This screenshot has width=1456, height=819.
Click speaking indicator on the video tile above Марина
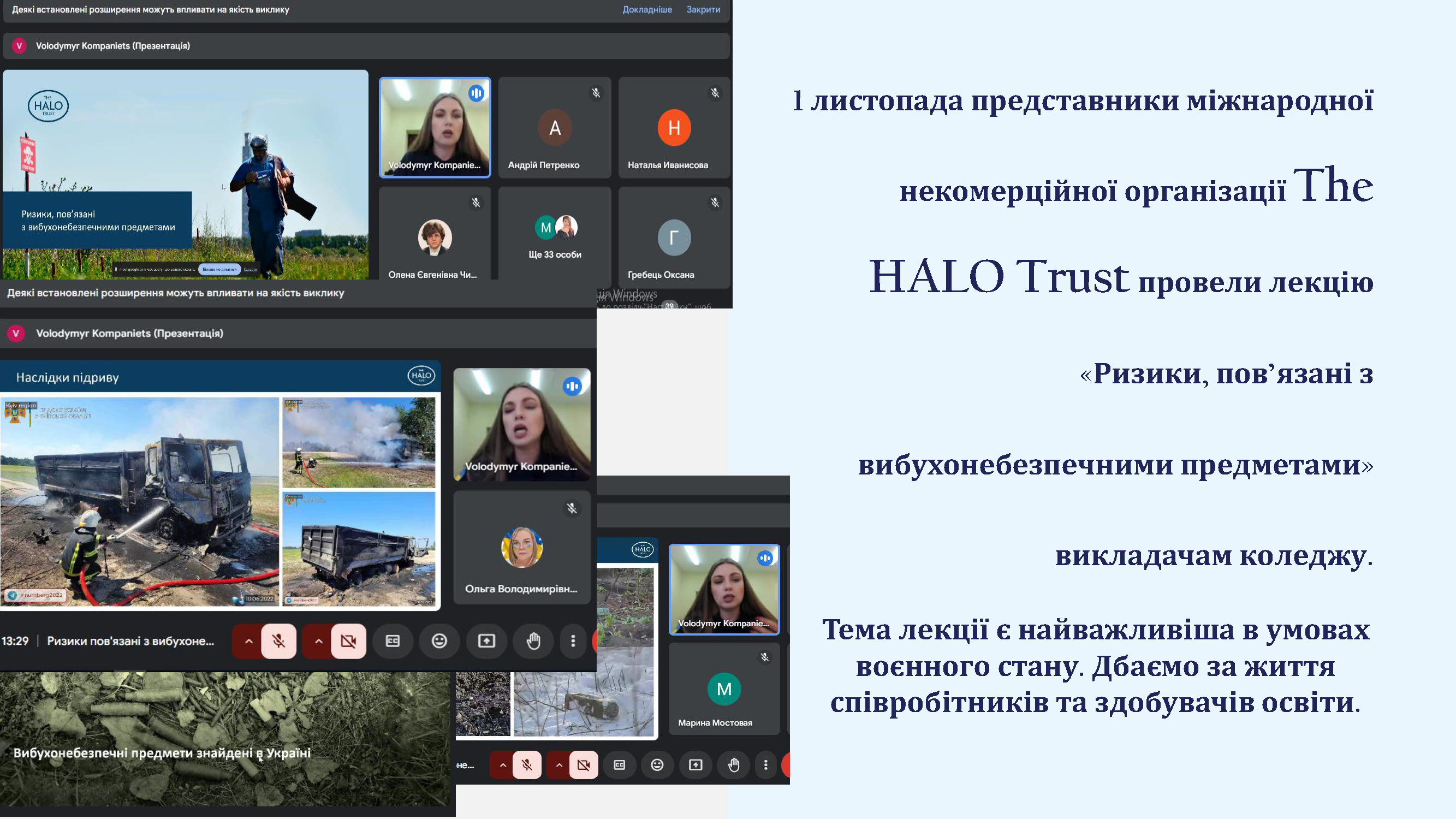[765, 559]
